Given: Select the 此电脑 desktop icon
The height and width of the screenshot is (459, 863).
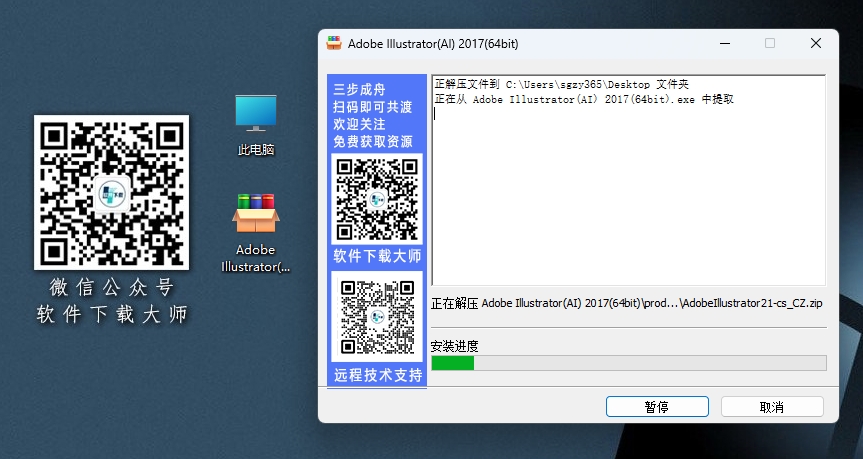Looking at the screenshot, I should coord(256,125).
